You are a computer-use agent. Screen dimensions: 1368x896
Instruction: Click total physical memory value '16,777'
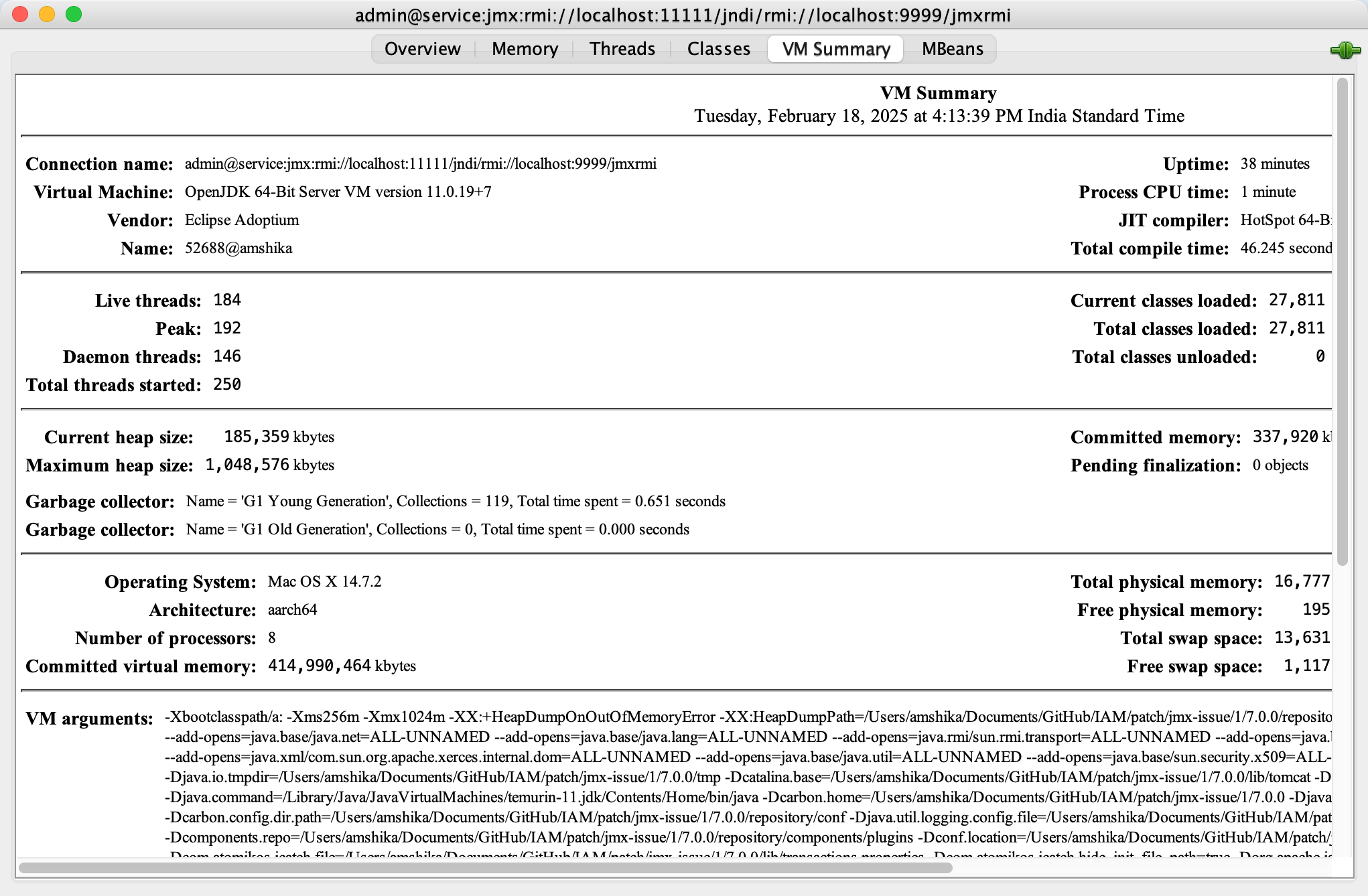[x=1302, y=581]
